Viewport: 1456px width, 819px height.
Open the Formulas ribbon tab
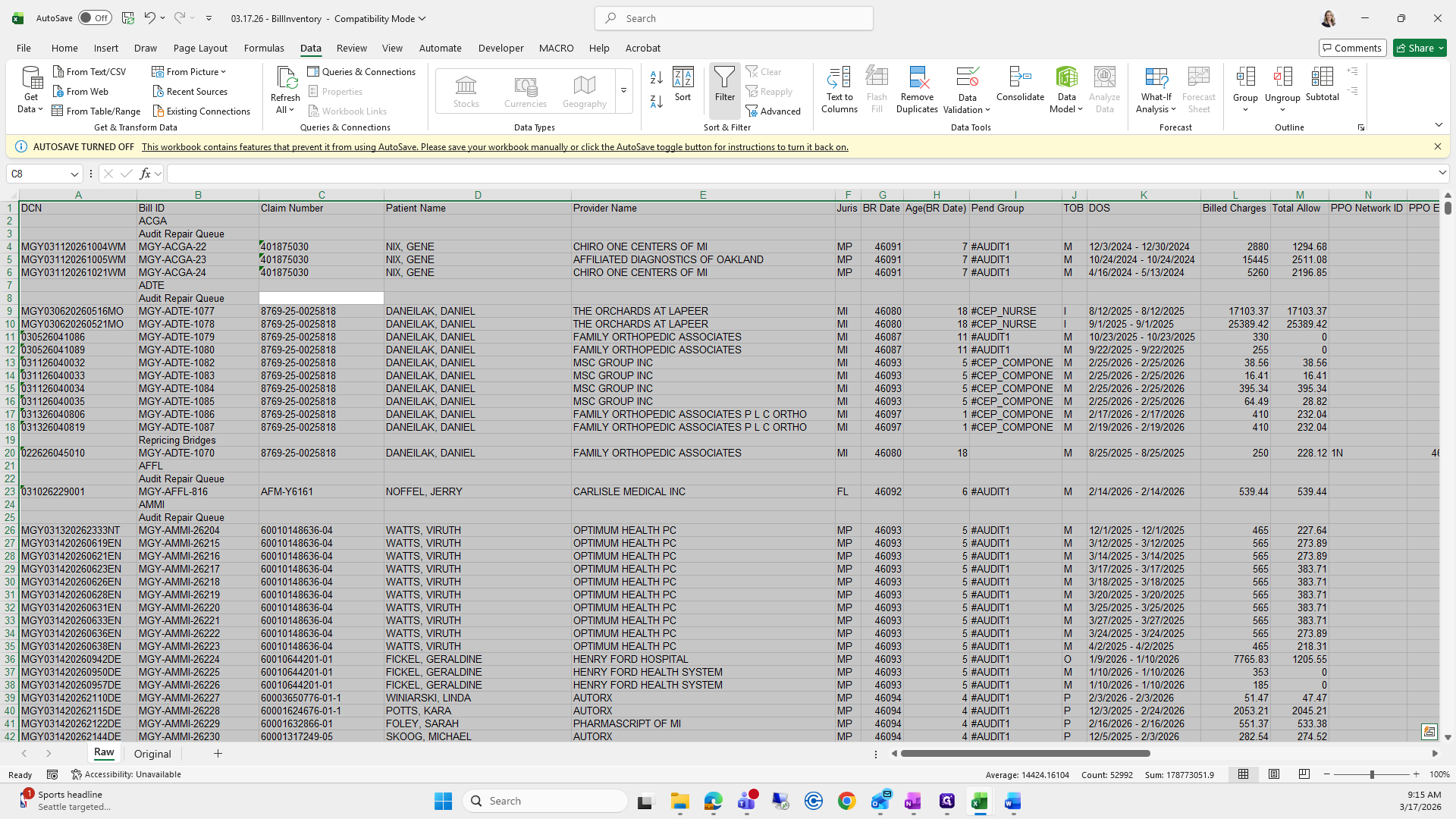[264, 48]
